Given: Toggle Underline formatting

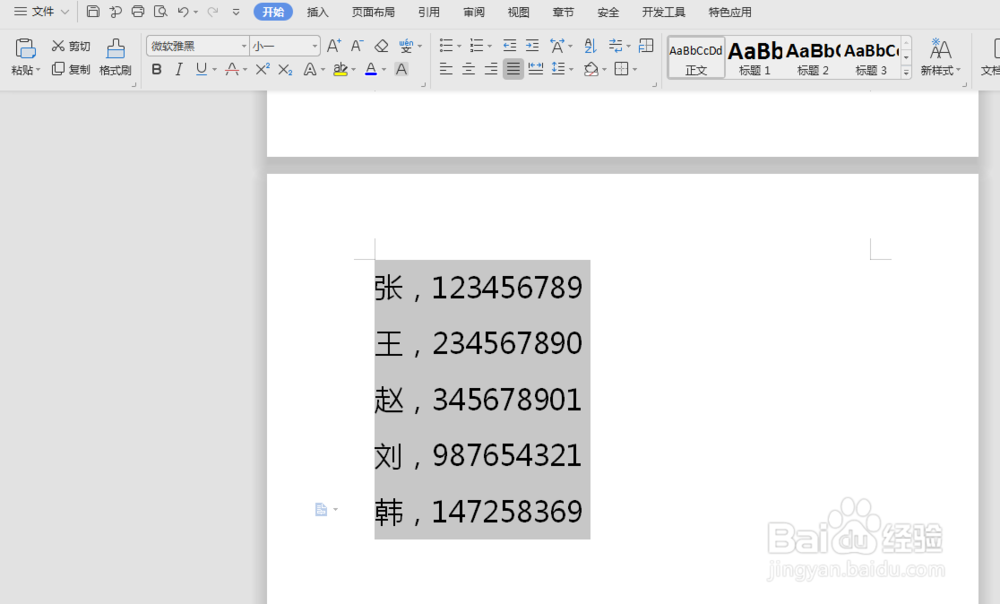Looking at the screenshot, I should (202, 69).
